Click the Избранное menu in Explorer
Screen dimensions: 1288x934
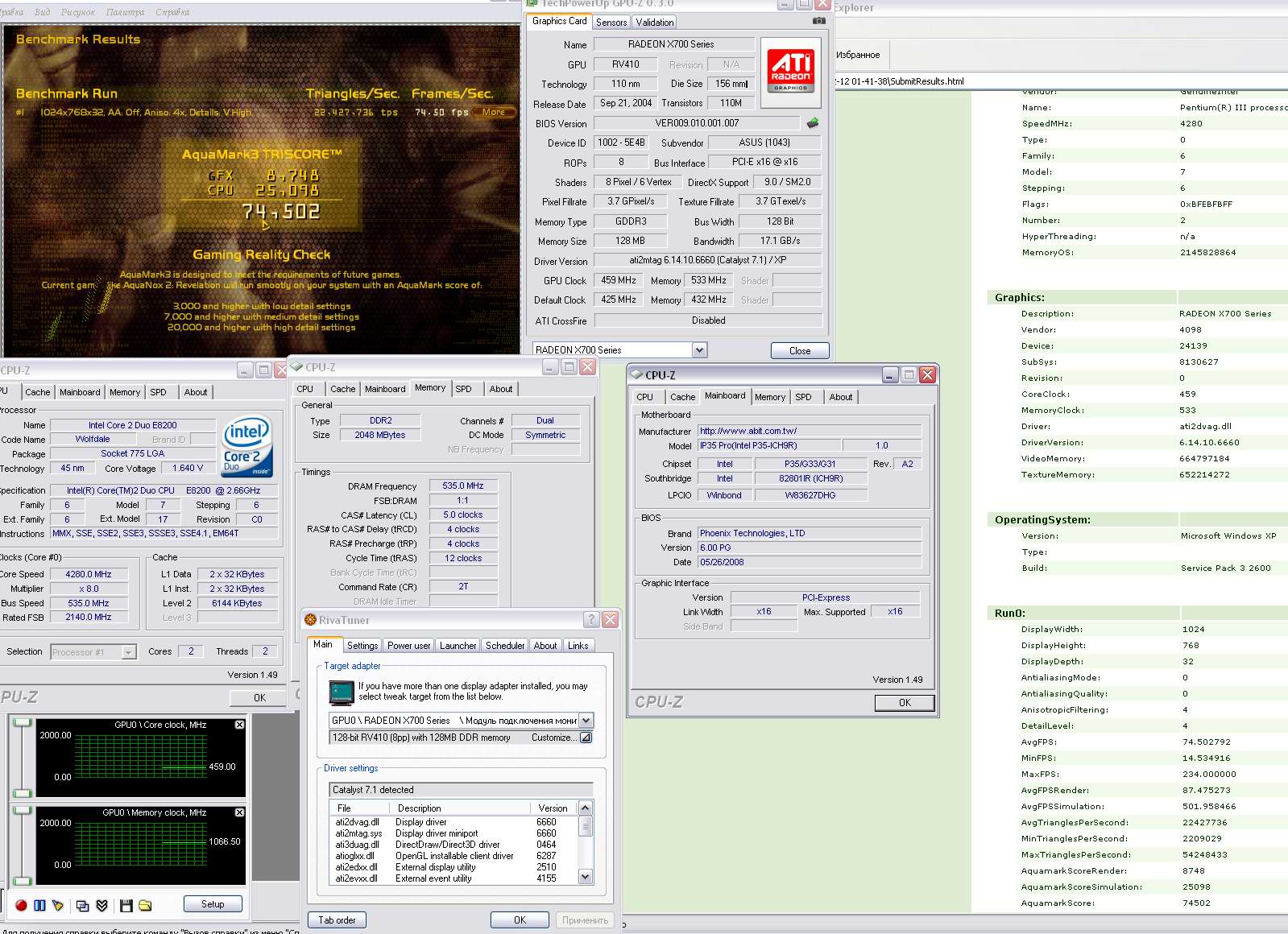click(858, 55)
